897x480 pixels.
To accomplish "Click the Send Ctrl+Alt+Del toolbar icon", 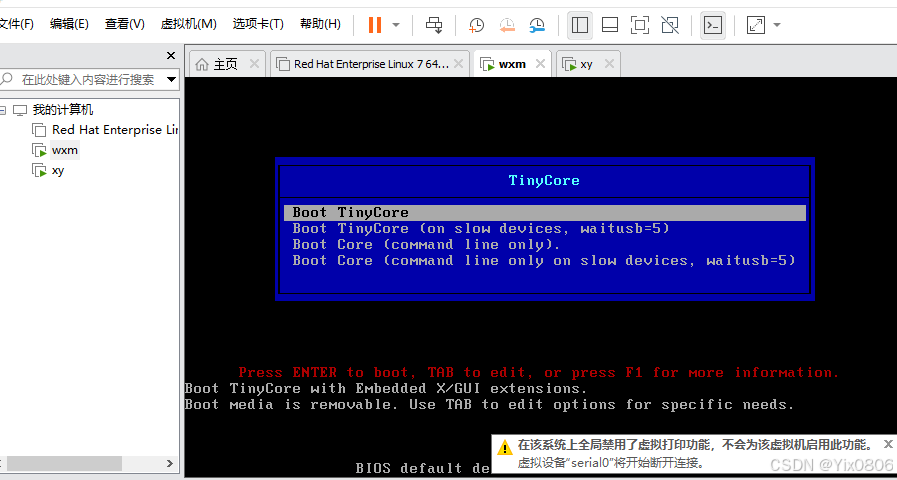I will coord(434,25).
